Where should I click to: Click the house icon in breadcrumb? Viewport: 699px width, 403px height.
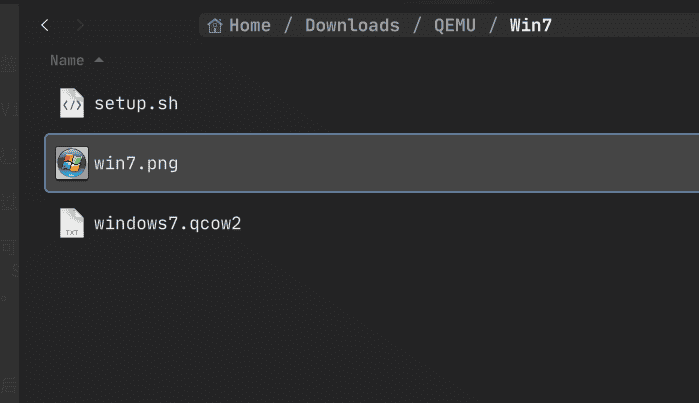tap(215, 25)
